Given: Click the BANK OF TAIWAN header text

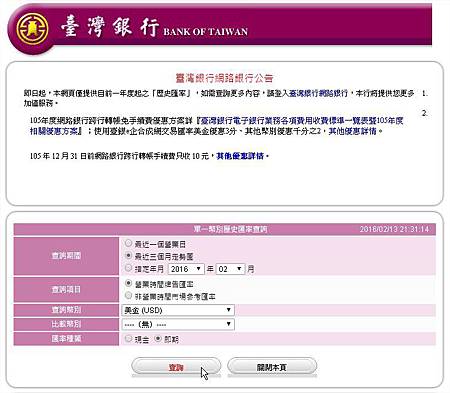Looking at the screenshot, I should [205, 32].
